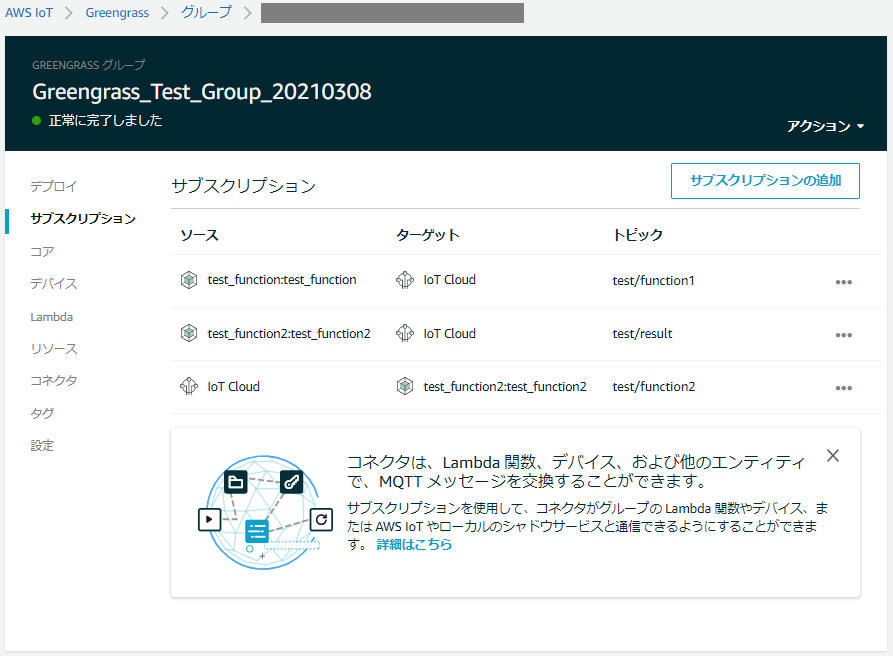
Task: Open the Lambda sidebar section
Action: 52,317
